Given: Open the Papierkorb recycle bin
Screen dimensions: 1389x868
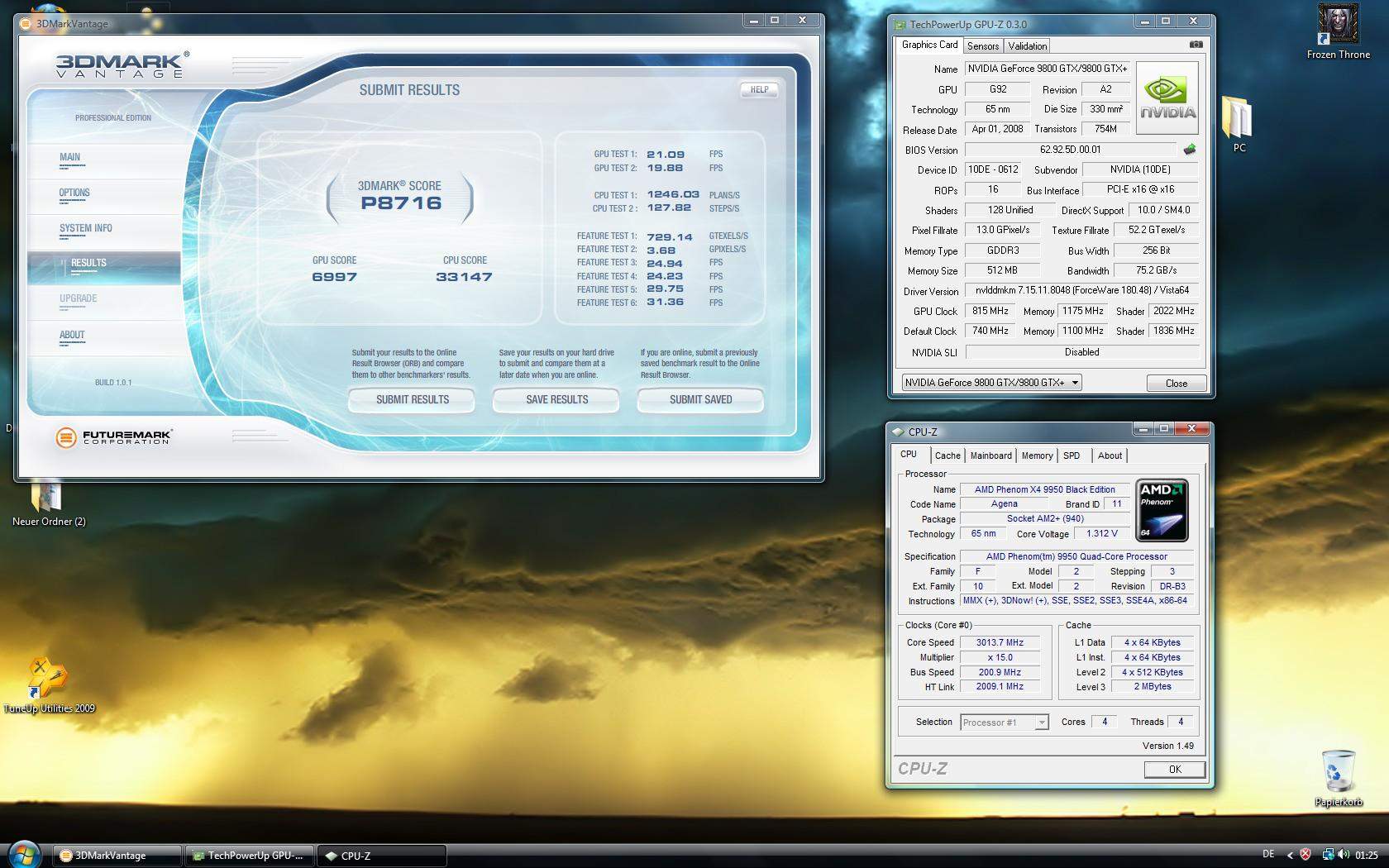Looking at the screenshot, I should pos(1338,778).
